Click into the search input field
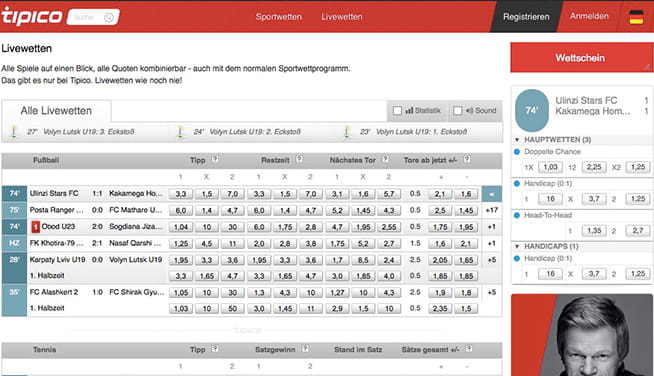Image resolution: width=654 pixels, height=376 pixels. pyautogui.click(x=86, y=17)
